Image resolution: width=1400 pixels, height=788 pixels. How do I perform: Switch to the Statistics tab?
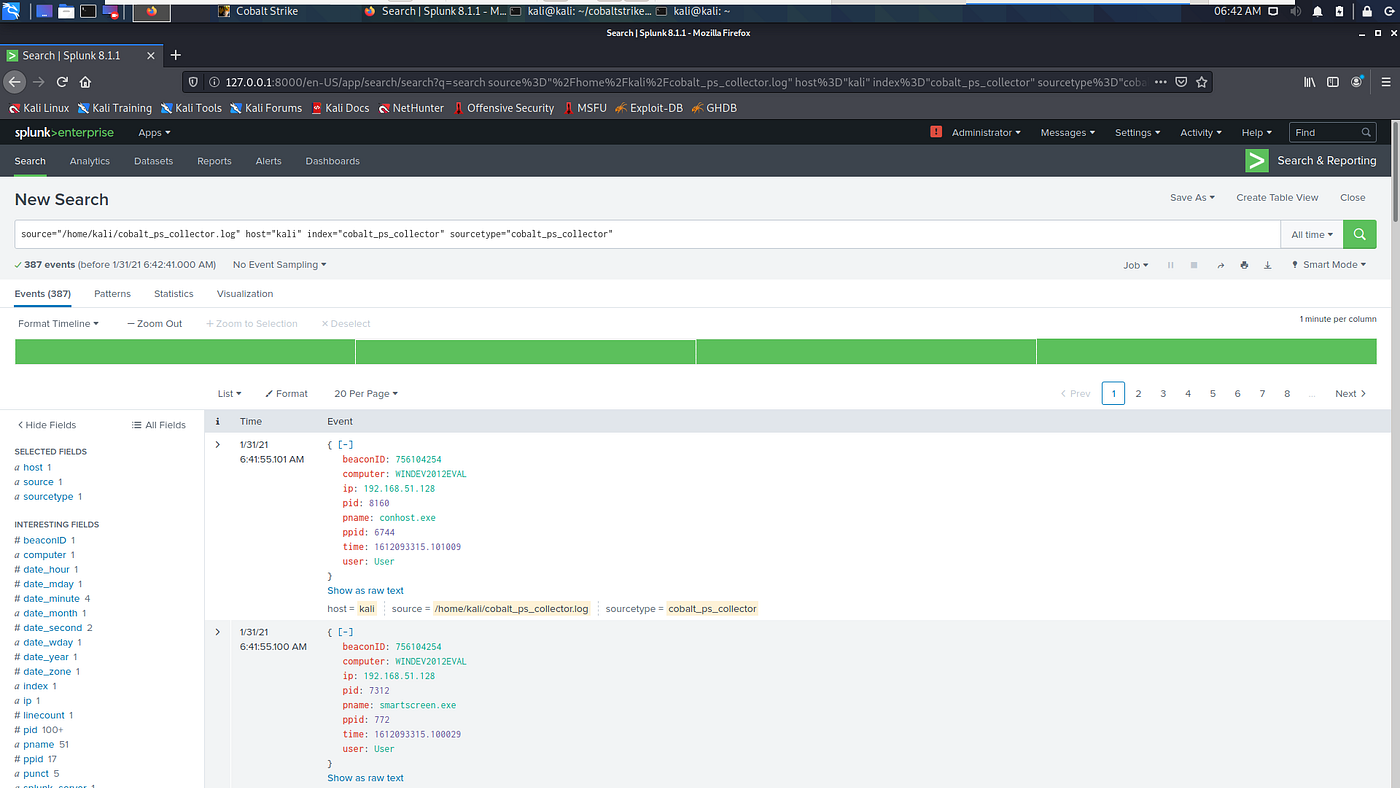pyautogui.click(x=174, y=294)
